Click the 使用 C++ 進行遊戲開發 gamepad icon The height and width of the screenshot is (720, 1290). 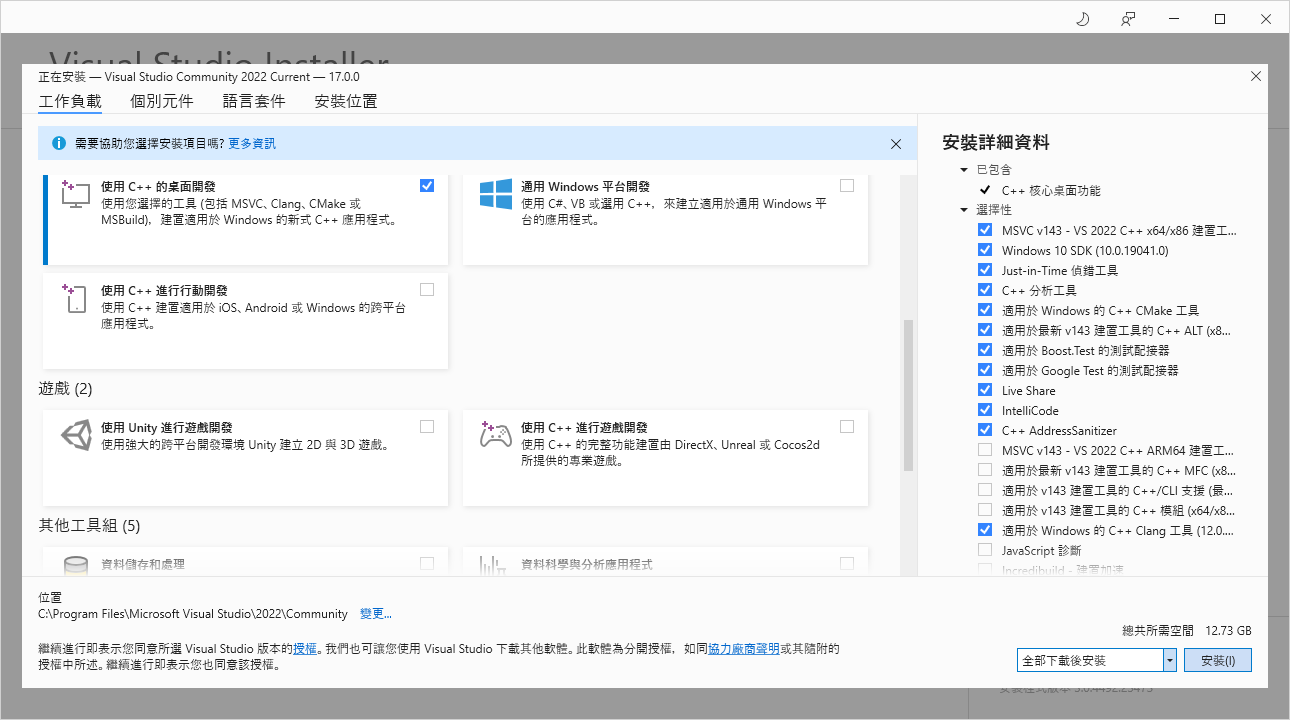tap(495, 435)
